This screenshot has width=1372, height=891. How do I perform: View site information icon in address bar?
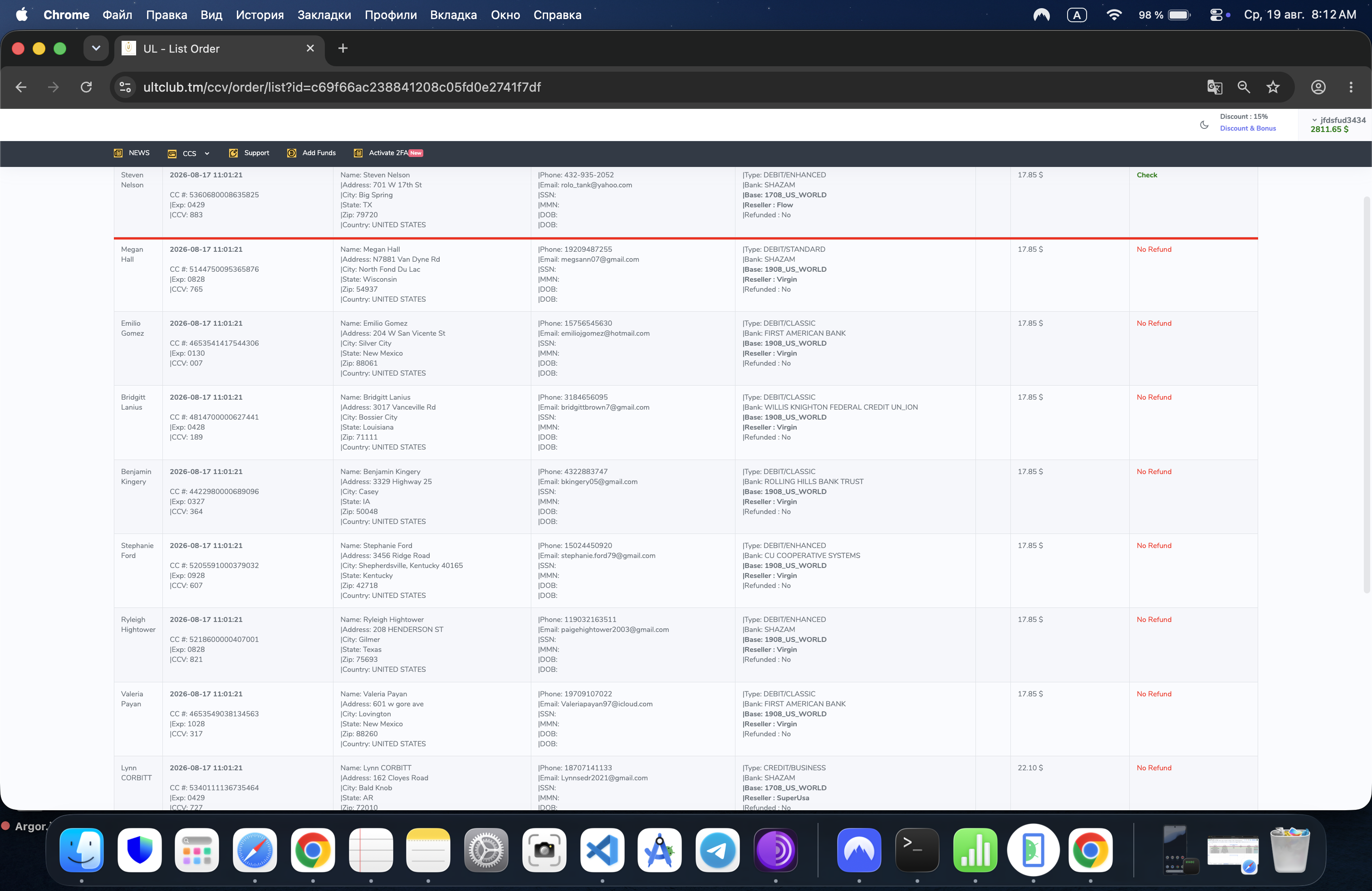[x=125, y=87]
